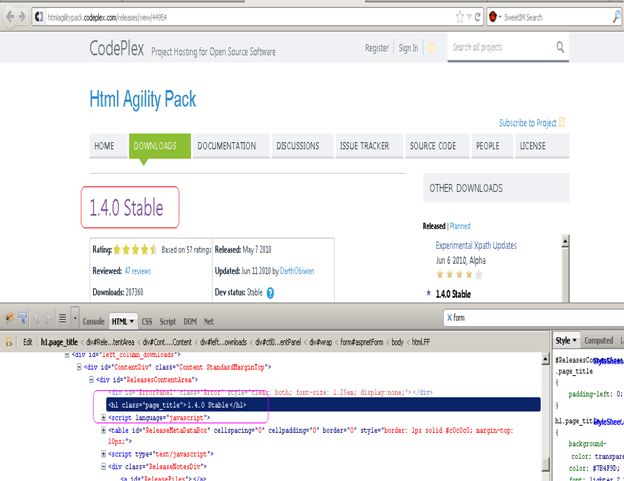Select h1.page_title in the breadcrumb
This screenshot has width=624, height=481.
[x=59, y=342]
